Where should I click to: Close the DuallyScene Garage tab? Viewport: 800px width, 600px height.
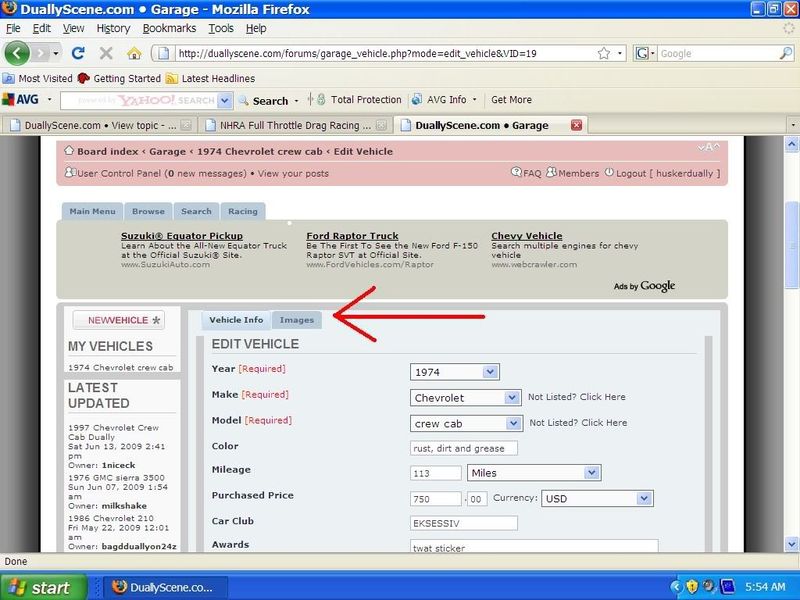click(x=576, y=125)
